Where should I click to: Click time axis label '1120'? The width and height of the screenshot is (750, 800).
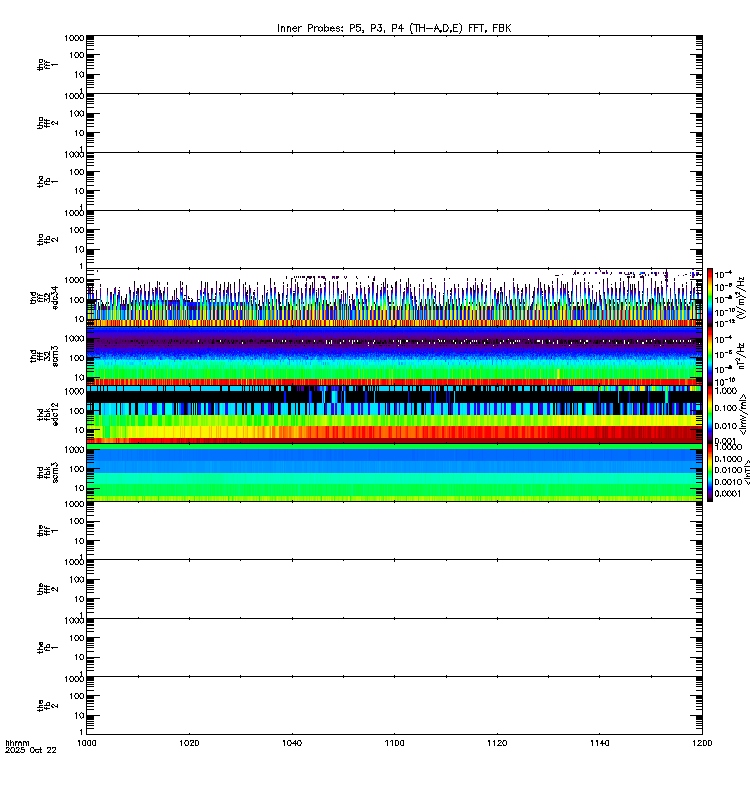point(497,743)
